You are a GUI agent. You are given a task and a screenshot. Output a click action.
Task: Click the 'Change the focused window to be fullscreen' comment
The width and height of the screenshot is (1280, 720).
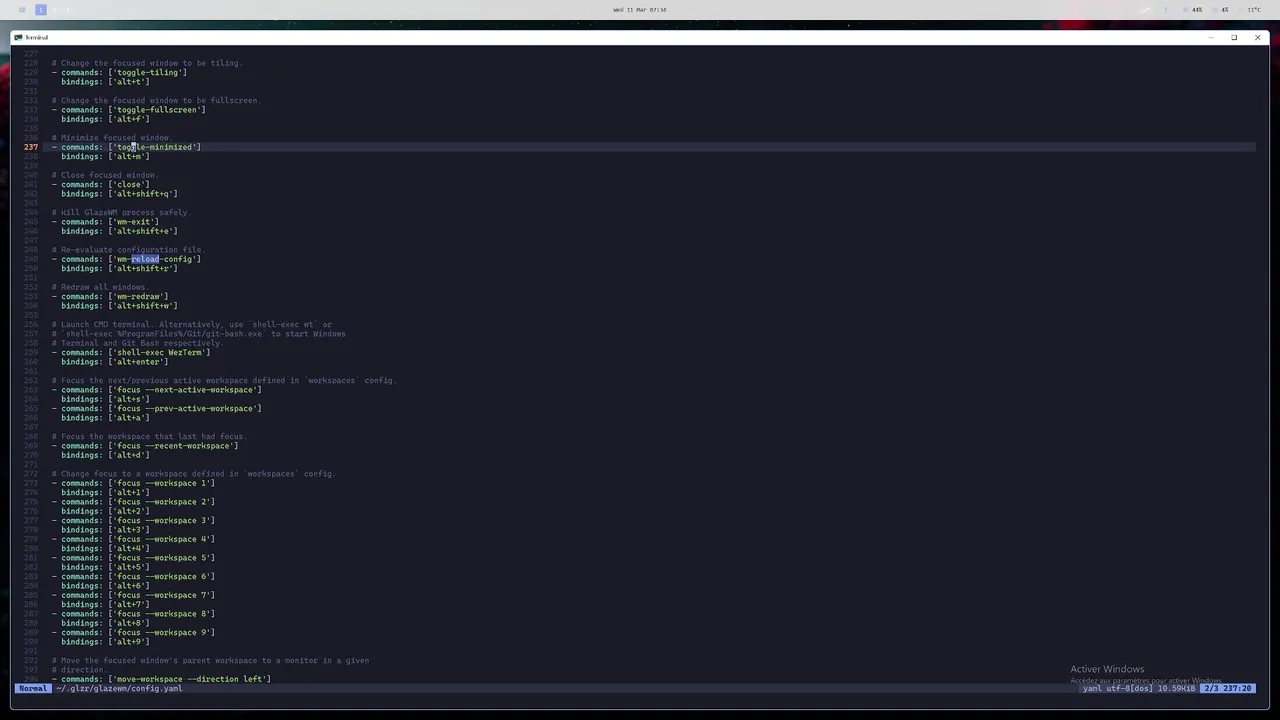tap(156, 100)
